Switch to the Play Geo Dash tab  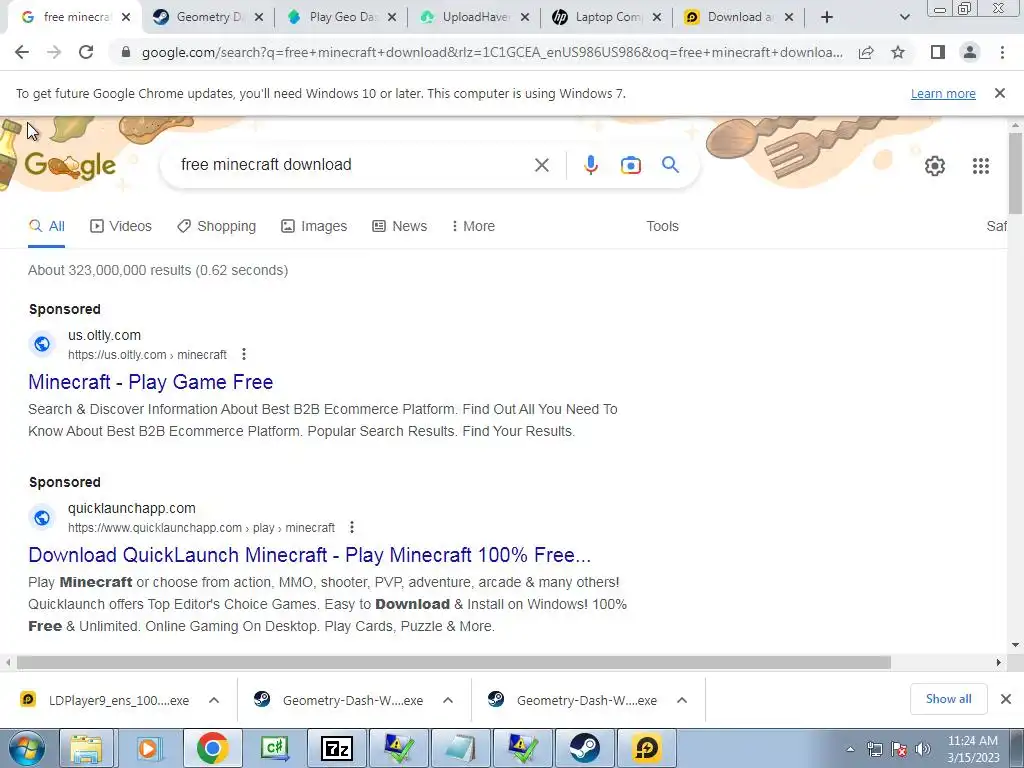pyautogui.click(x=334, y=18)
